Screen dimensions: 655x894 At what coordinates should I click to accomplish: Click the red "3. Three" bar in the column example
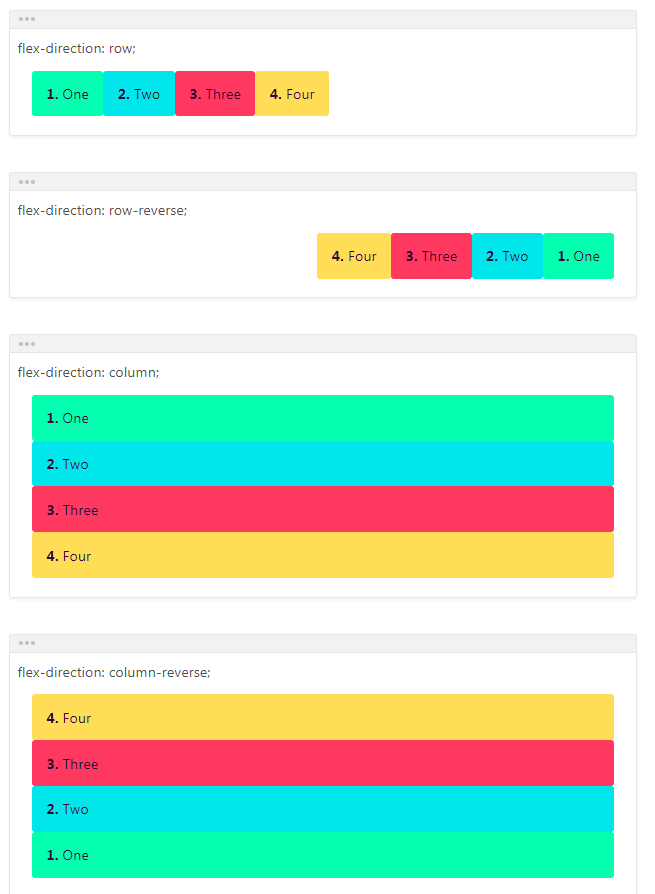[x=322, y=510]
